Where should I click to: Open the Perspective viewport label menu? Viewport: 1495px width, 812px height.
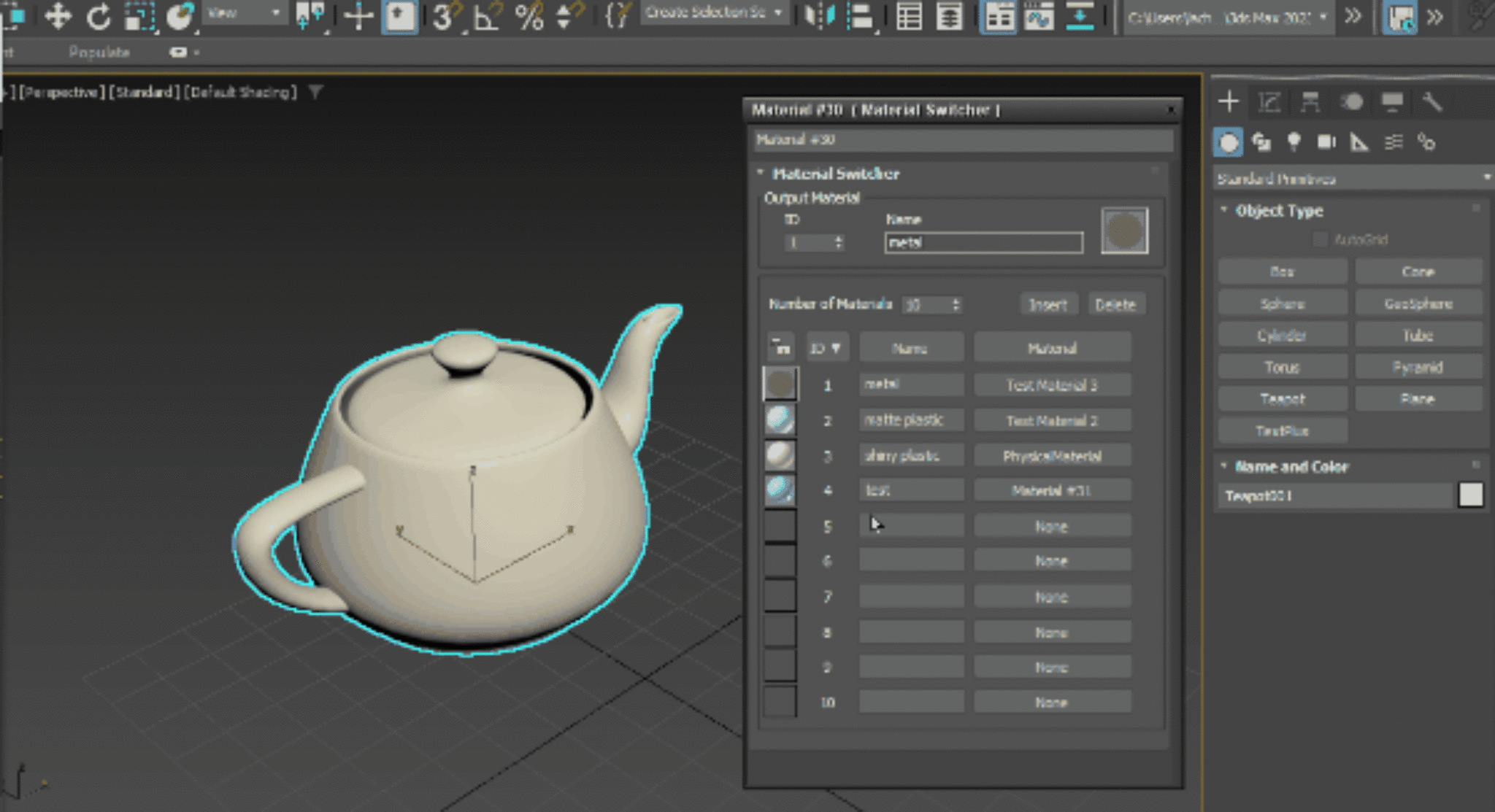[62, 92]
